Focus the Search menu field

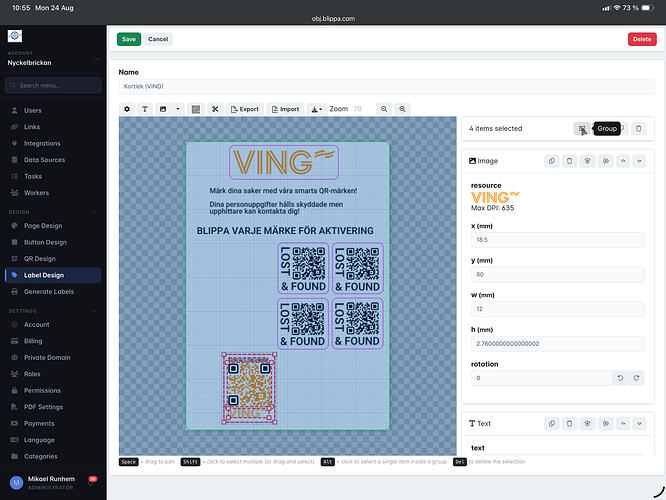53,85
